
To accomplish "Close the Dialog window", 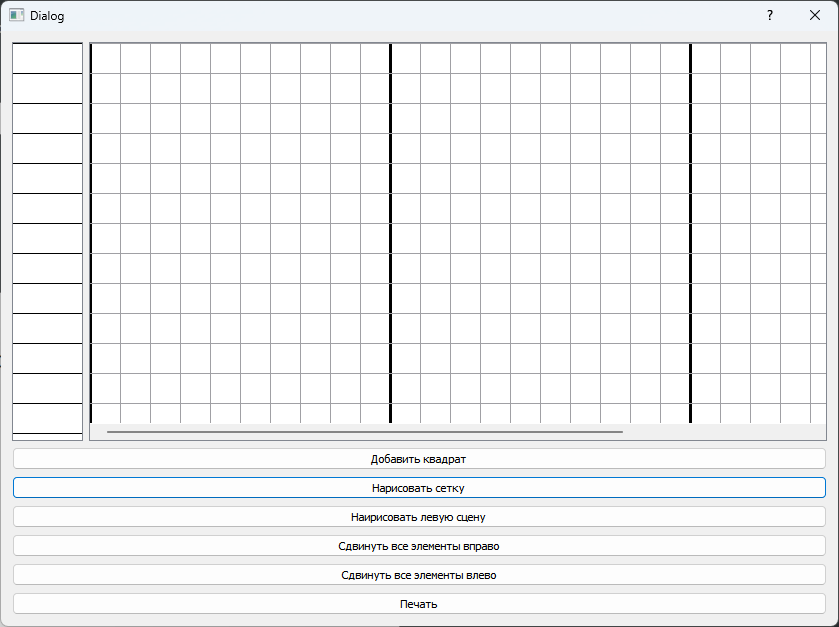I will [814, 16].
